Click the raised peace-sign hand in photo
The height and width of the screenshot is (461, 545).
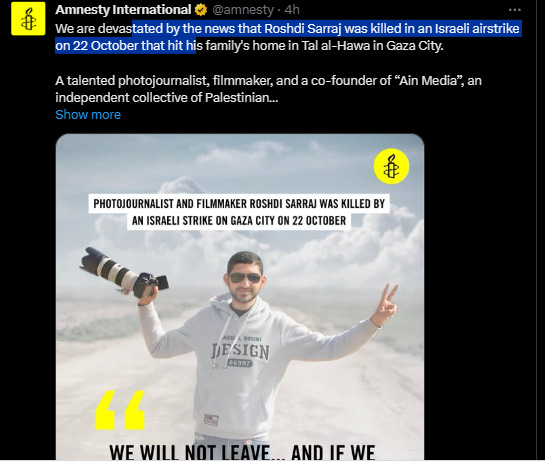(385, 305)
